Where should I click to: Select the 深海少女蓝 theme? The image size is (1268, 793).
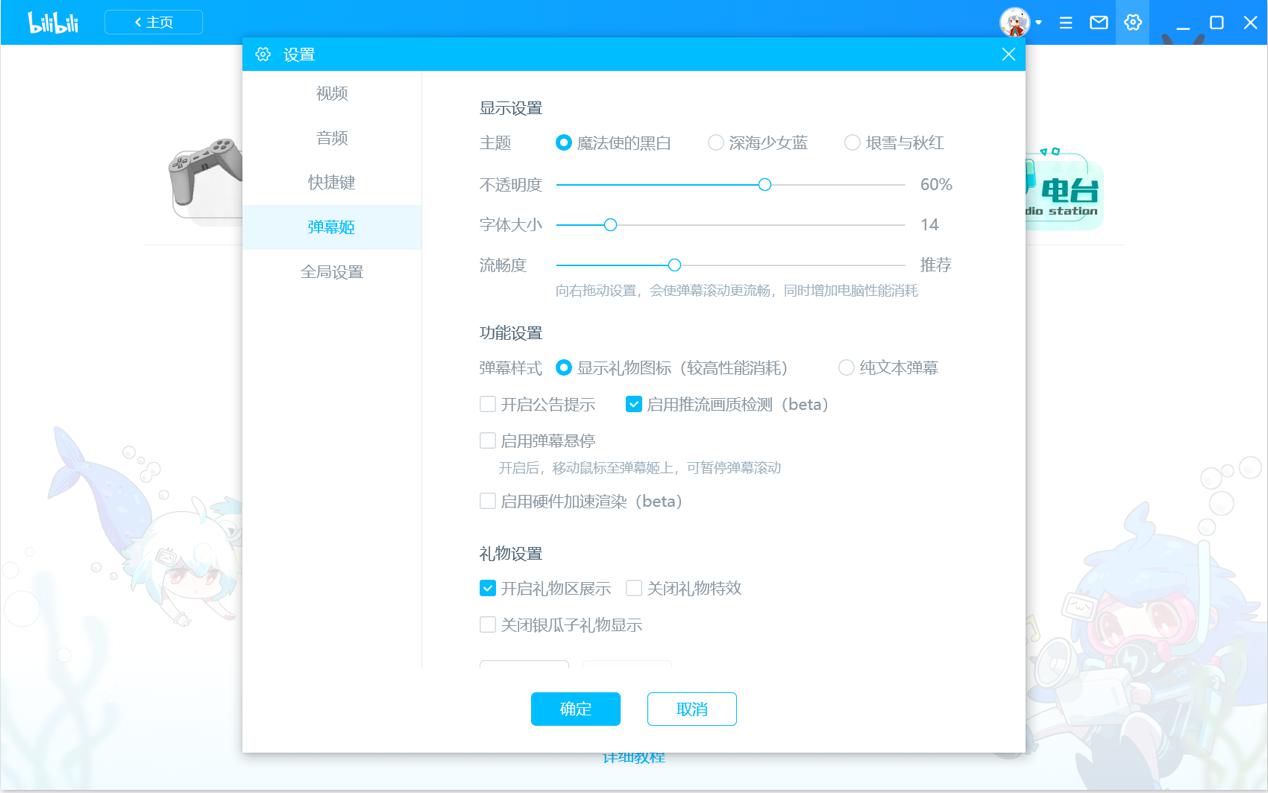[x=716, y=143]
